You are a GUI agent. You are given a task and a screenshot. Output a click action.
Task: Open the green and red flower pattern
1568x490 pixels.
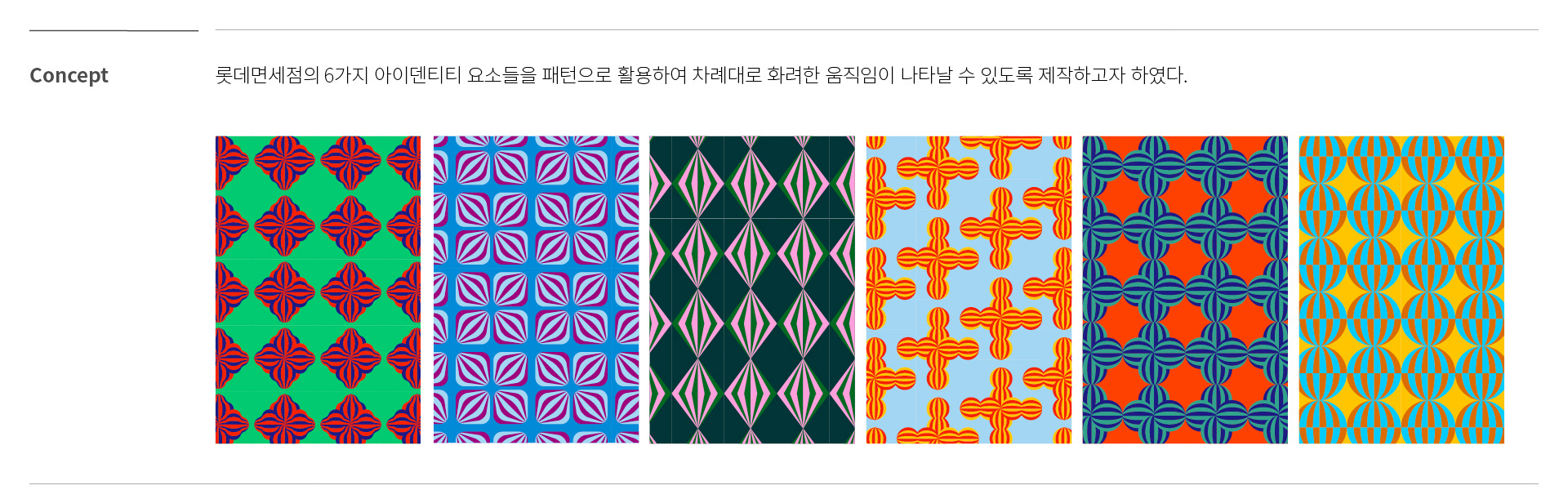(x=318, y=290)
